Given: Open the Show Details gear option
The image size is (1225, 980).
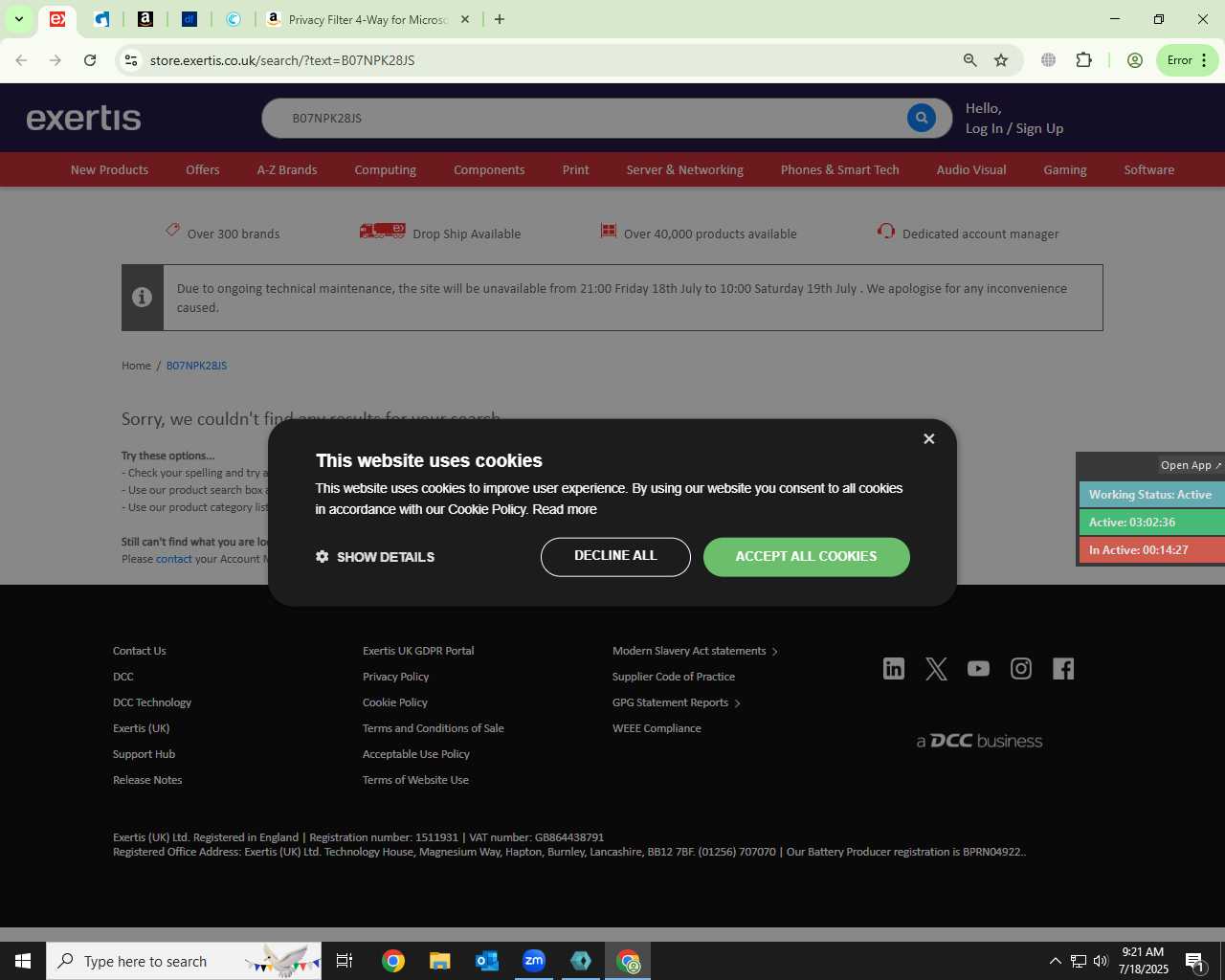Looking at the screenshot, I should [375, 557].
